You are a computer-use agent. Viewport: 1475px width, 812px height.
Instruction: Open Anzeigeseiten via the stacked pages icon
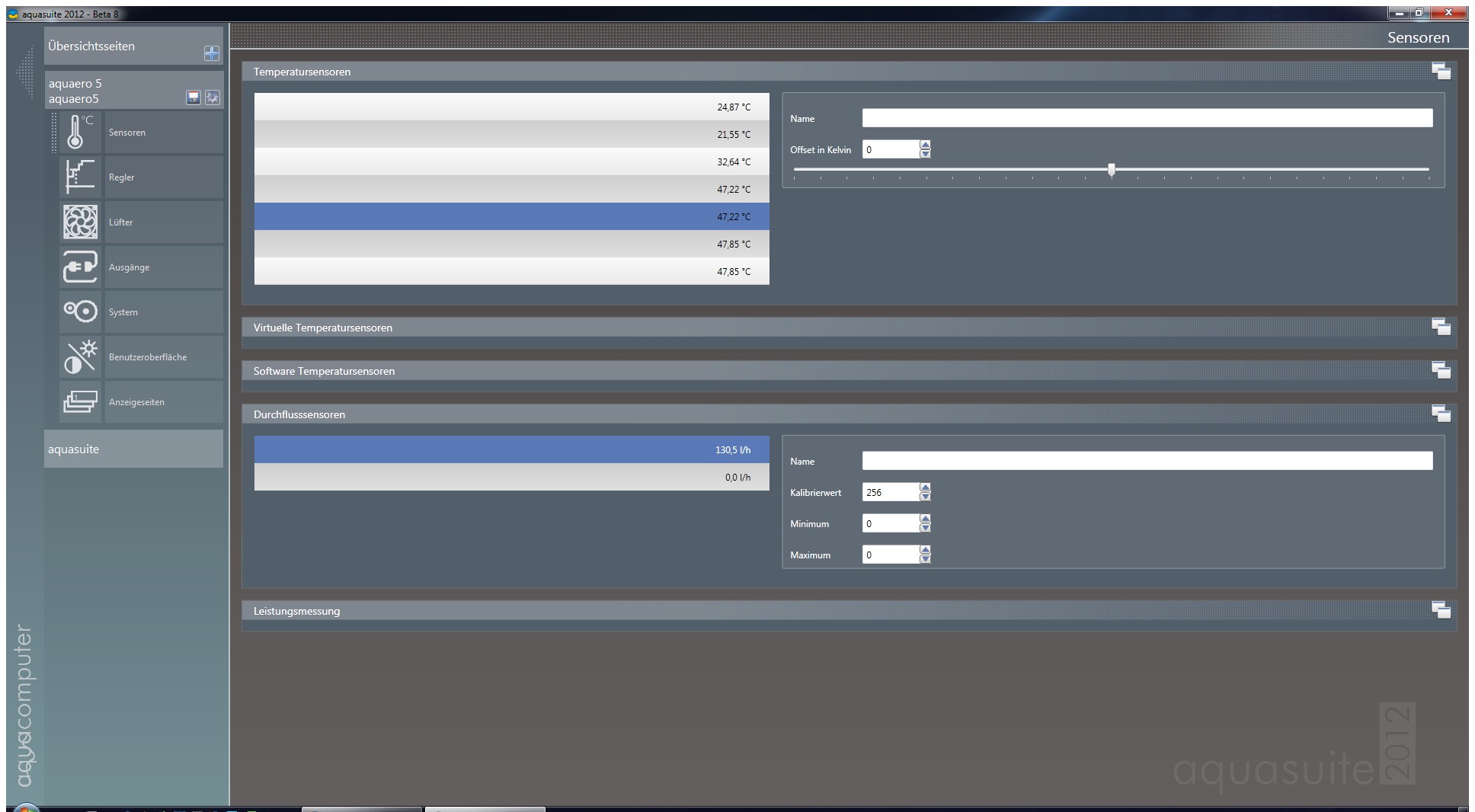(80, 401)
